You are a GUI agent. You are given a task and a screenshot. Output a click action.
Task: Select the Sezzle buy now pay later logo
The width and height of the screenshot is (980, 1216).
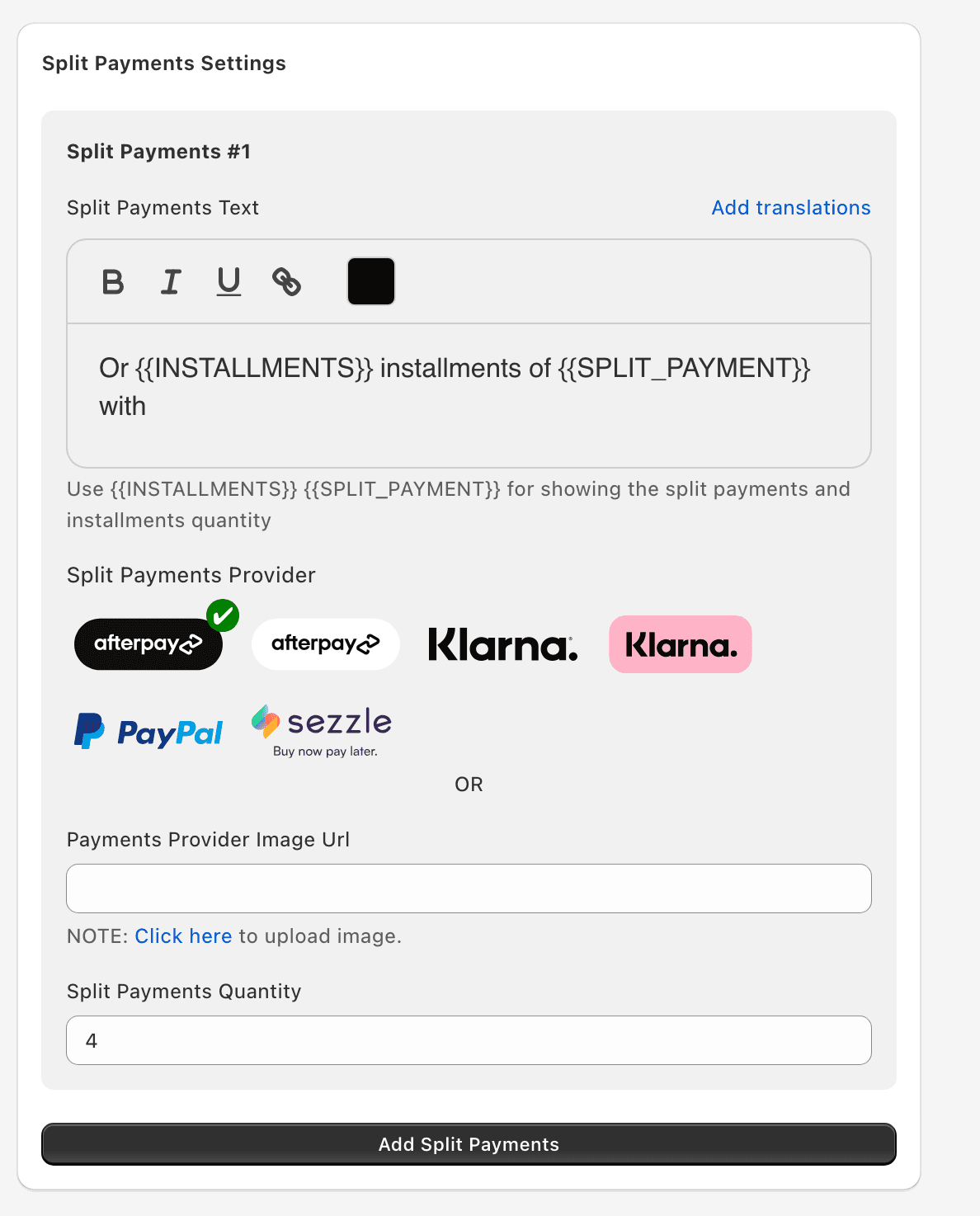[322, 731]
